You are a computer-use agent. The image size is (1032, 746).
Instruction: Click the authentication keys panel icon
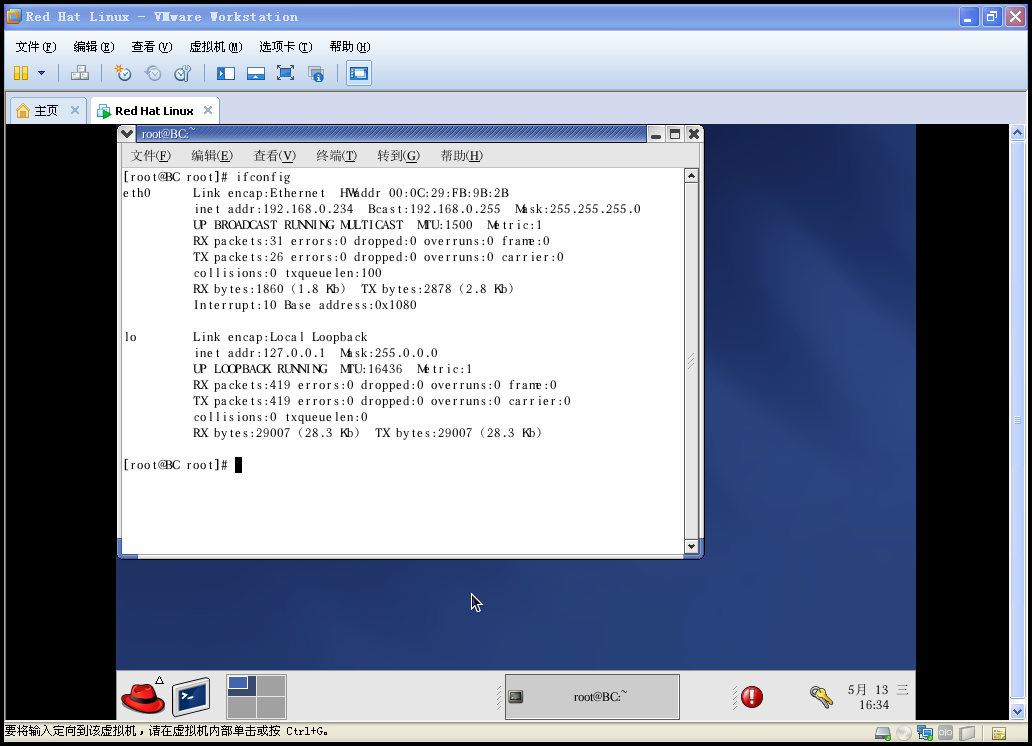[x=821, y=697]
